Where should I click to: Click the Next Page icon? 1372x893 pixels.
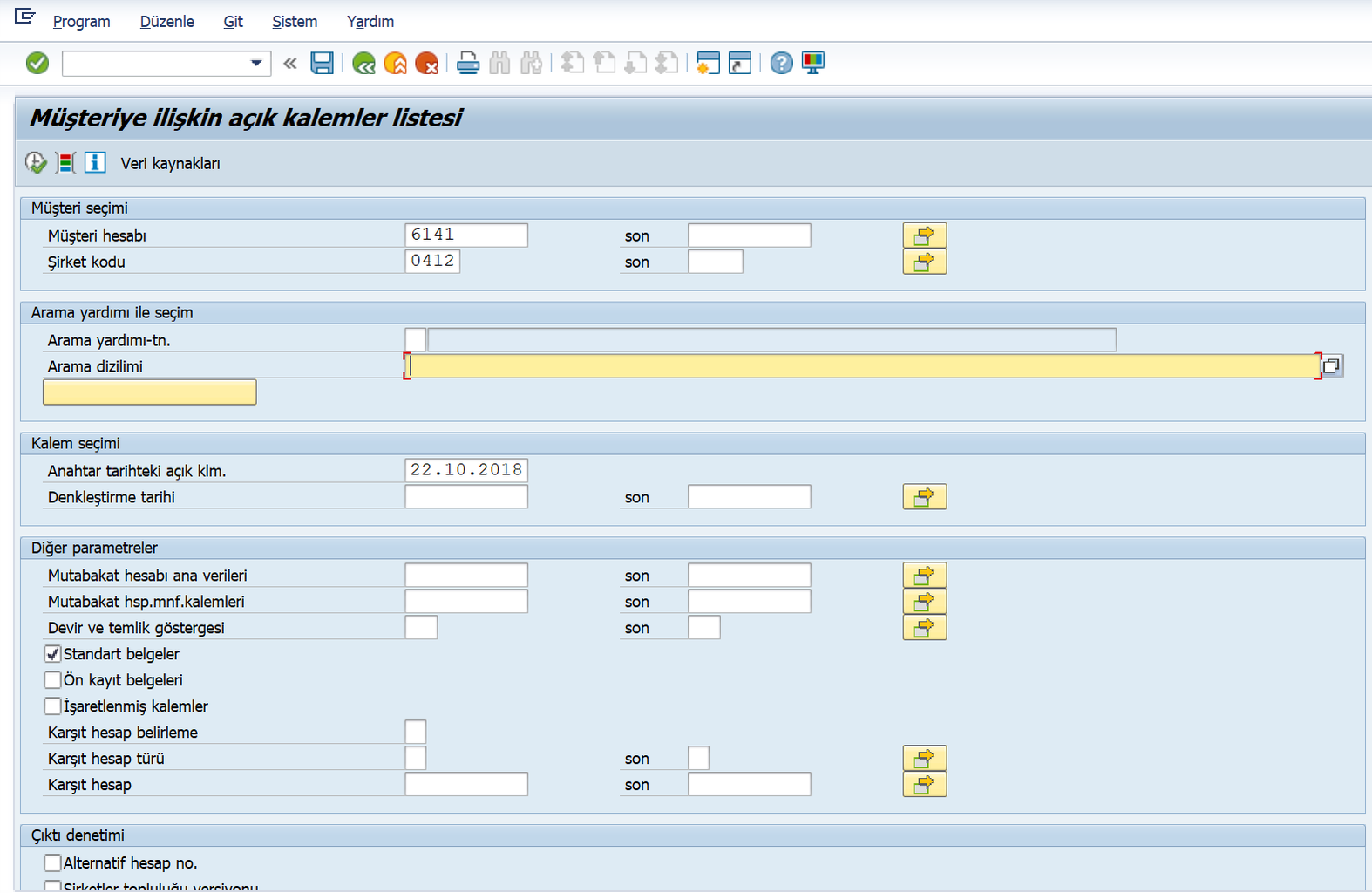[x=635, y=63]
